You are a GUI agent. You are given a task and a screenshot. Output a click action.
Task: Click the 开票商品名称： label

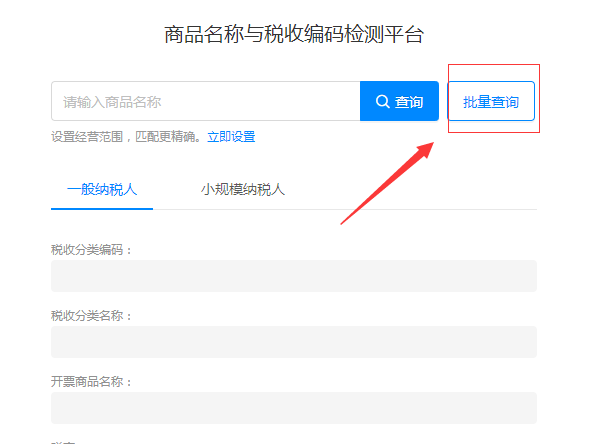[x=92, y=382]
